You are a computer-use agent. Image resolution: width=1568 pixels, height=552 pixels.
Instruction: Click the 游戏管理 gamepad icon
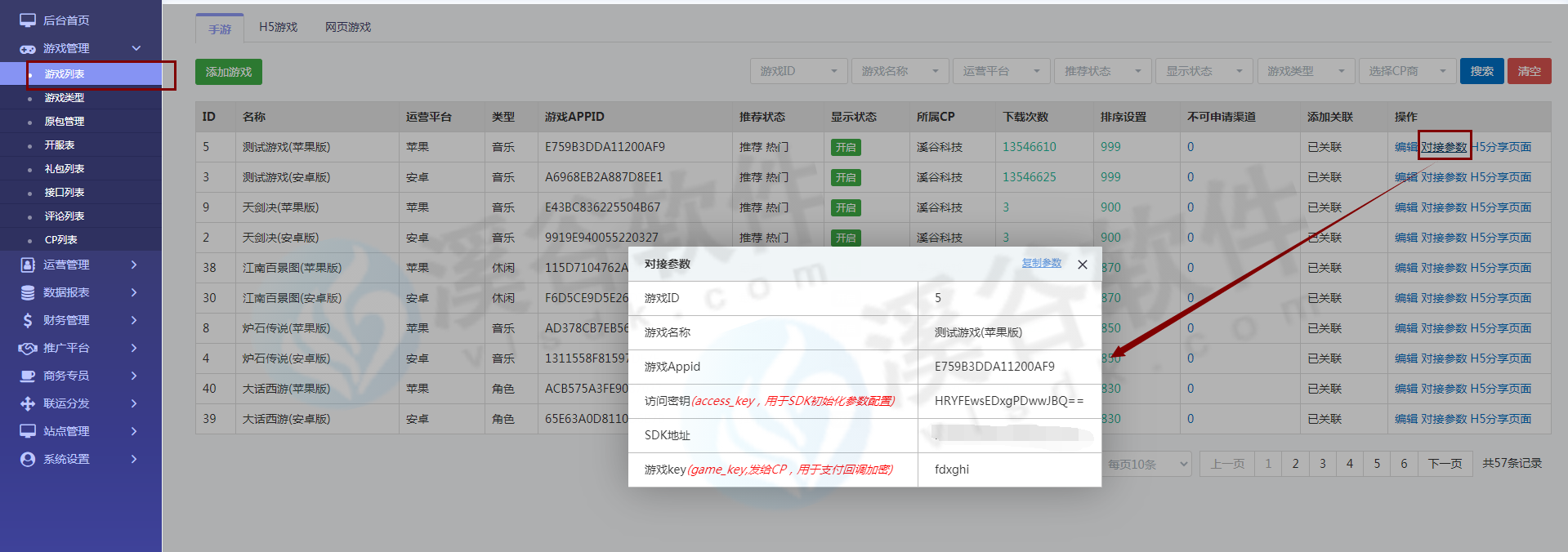pyautogui.click(x=28, y=49)
